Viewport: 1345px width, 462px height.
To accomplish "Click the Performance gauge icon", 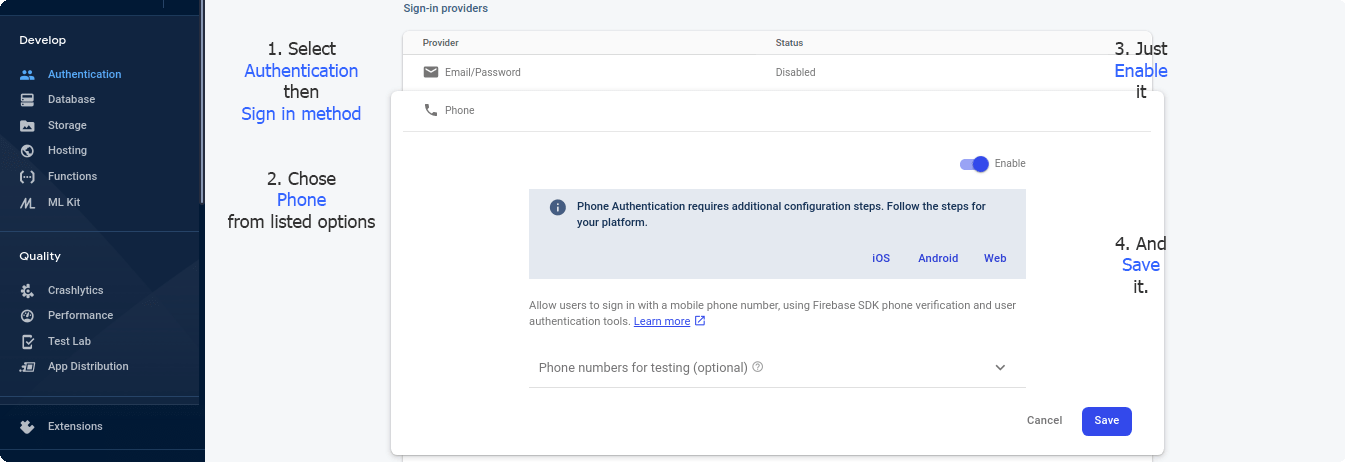I will click(27, 316).
